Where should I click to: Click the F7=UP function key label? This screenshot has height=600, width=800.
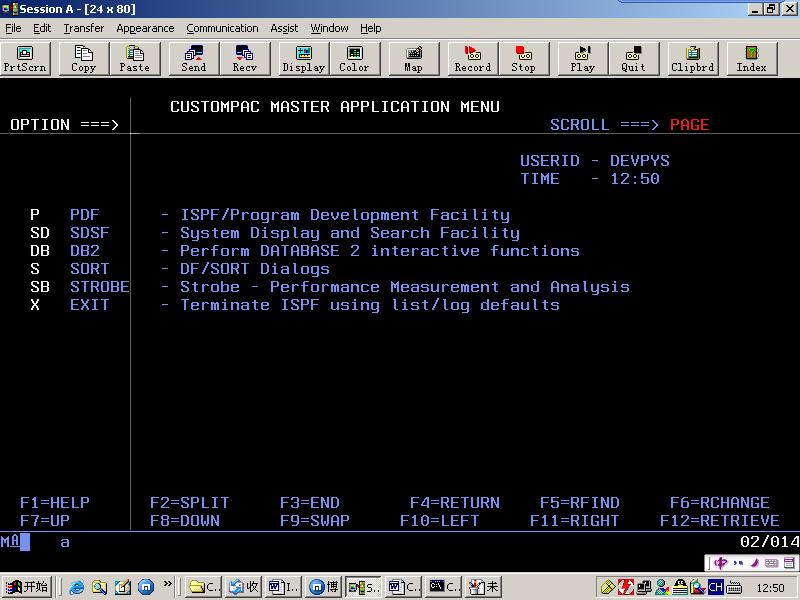click(45, 520)
